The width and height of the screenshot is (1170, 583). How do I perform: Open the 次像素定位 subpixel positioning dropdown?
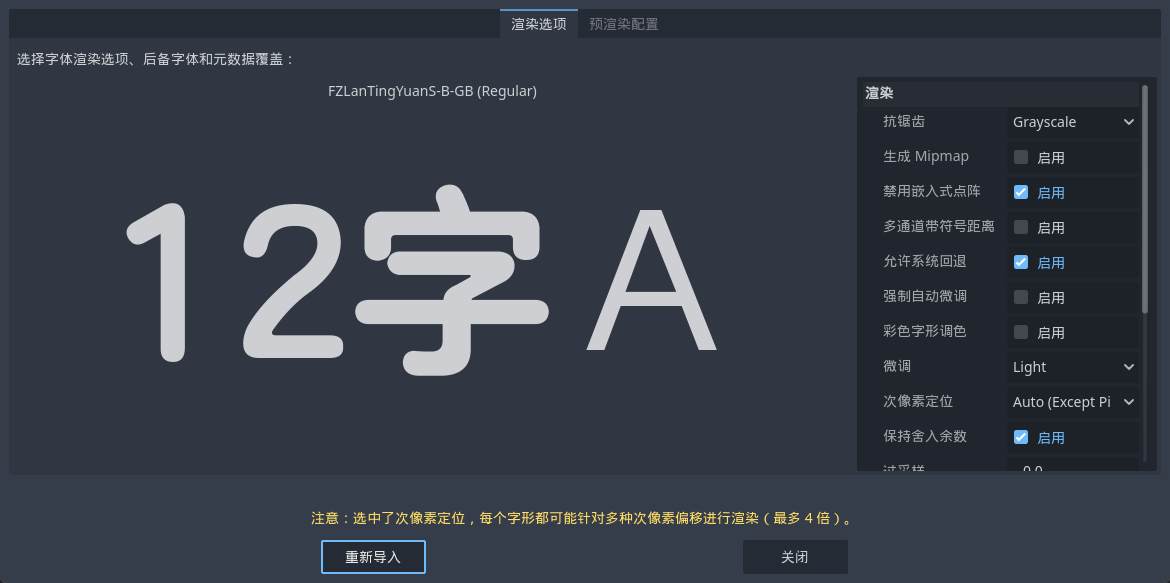point(1072,401)
